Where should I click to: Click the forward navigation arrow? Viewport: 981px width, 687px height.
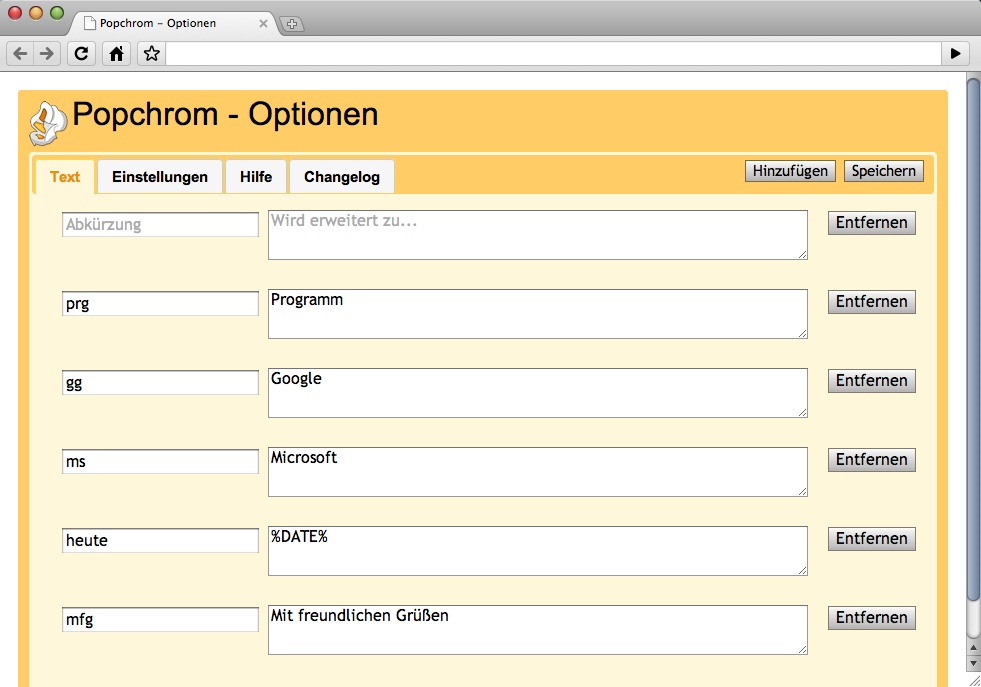point(44,54)
